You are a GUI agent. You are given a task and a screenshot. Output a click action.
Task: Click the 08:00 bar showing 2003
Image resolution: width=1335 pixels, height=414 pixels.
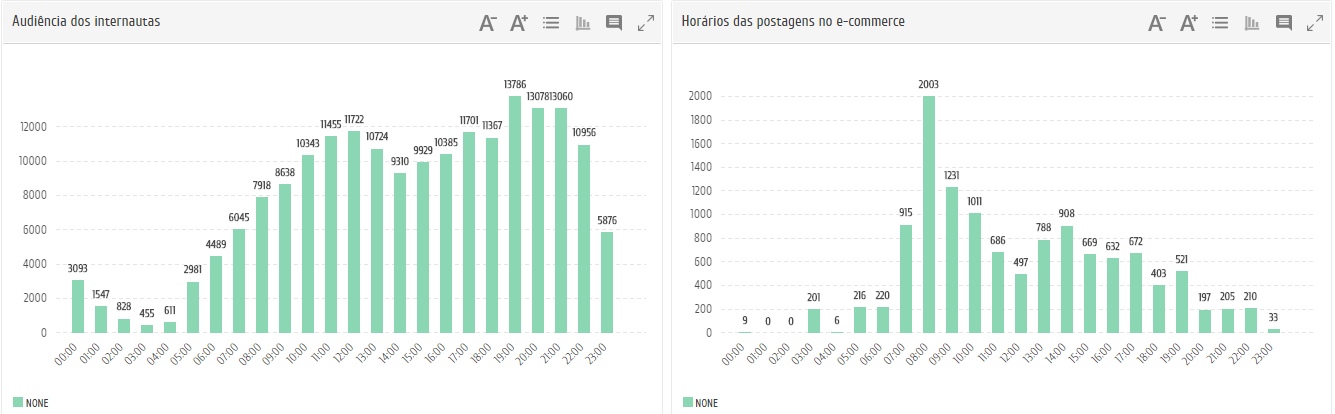coord(929,214)
